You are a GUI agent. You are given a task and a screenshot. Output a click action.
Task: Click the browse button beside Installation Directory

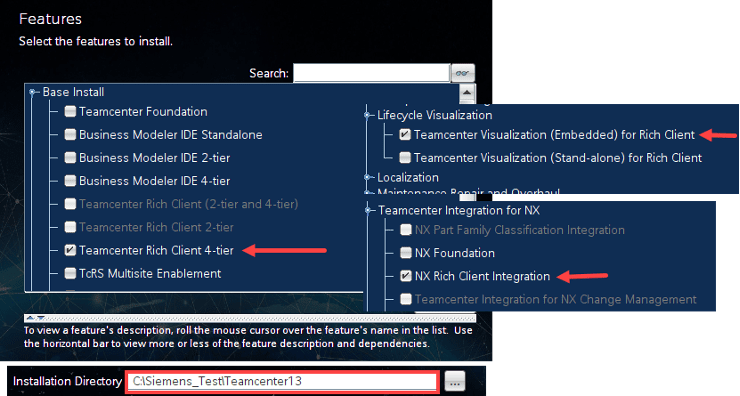(454, 381)
